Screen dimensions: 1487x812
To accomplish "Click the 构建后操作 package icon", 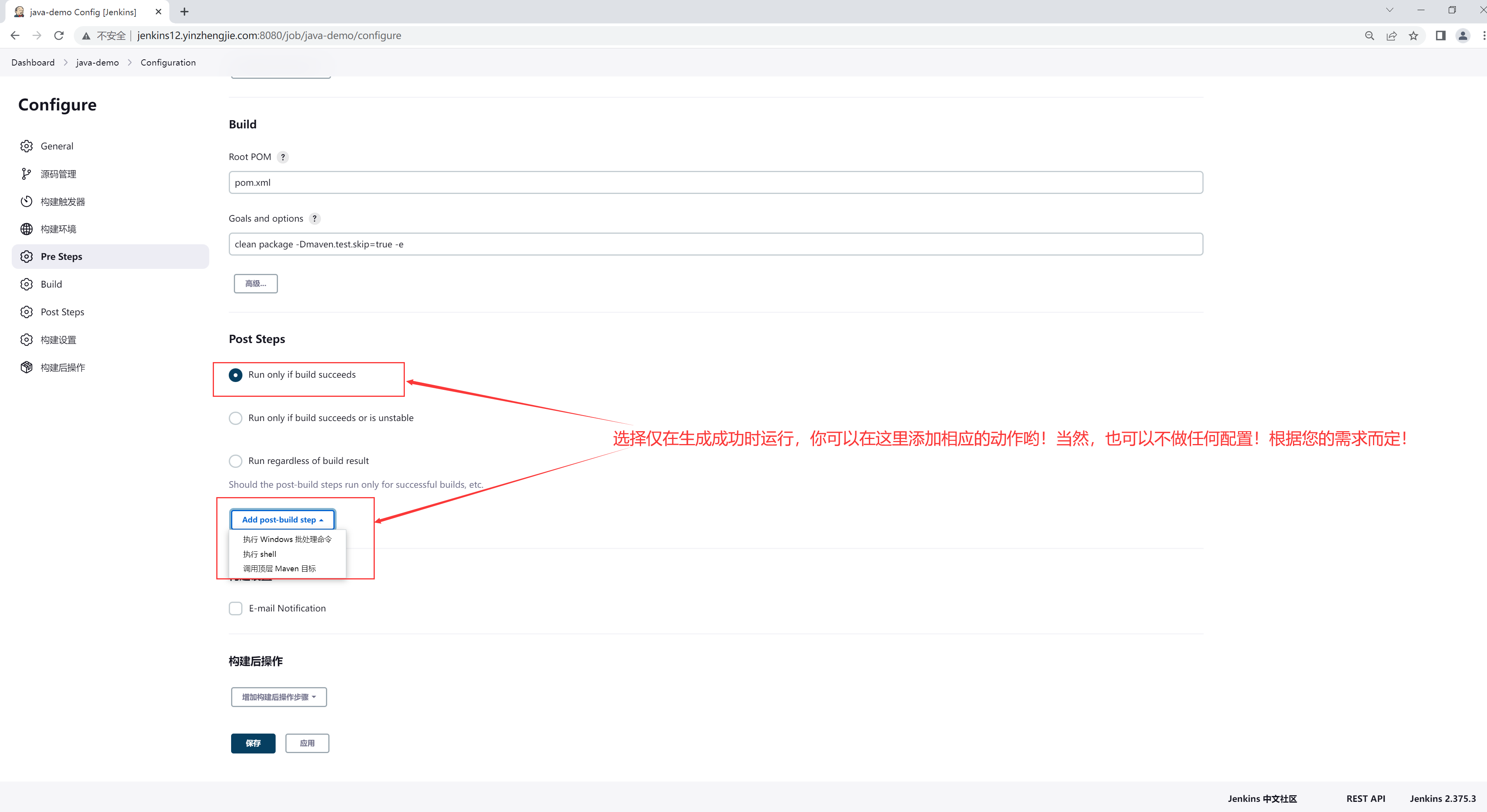I will pos(27,368).
